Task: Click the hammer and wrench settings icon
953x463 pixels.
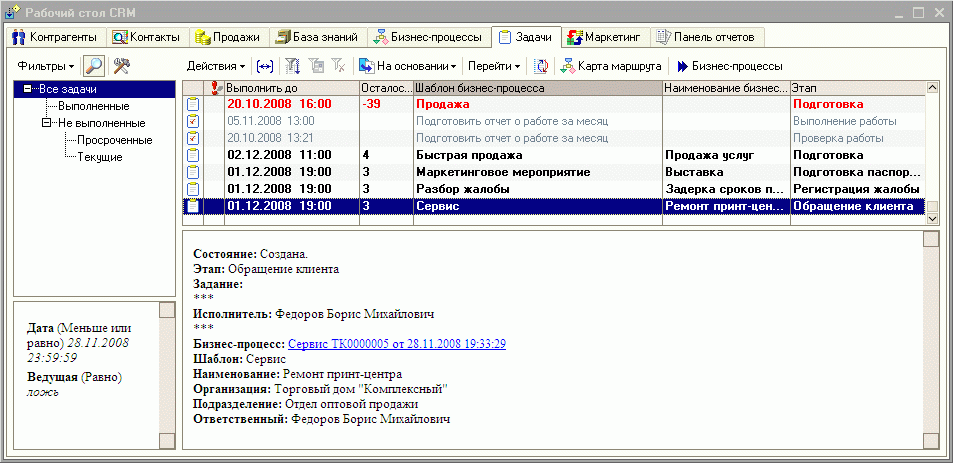Action: pyautogui.click(x=123, y=66)
